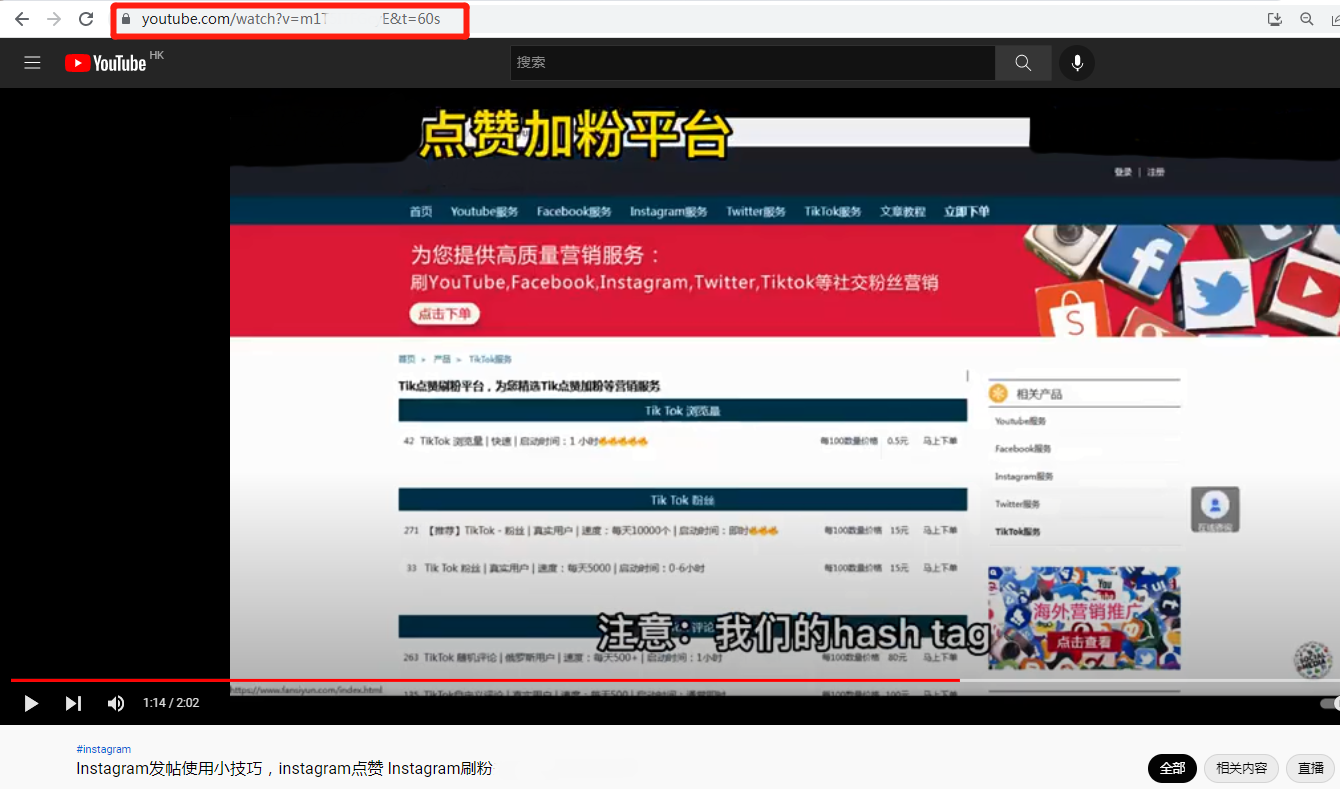Skip to the next video
1340x789 pixels.
[73, 703]
